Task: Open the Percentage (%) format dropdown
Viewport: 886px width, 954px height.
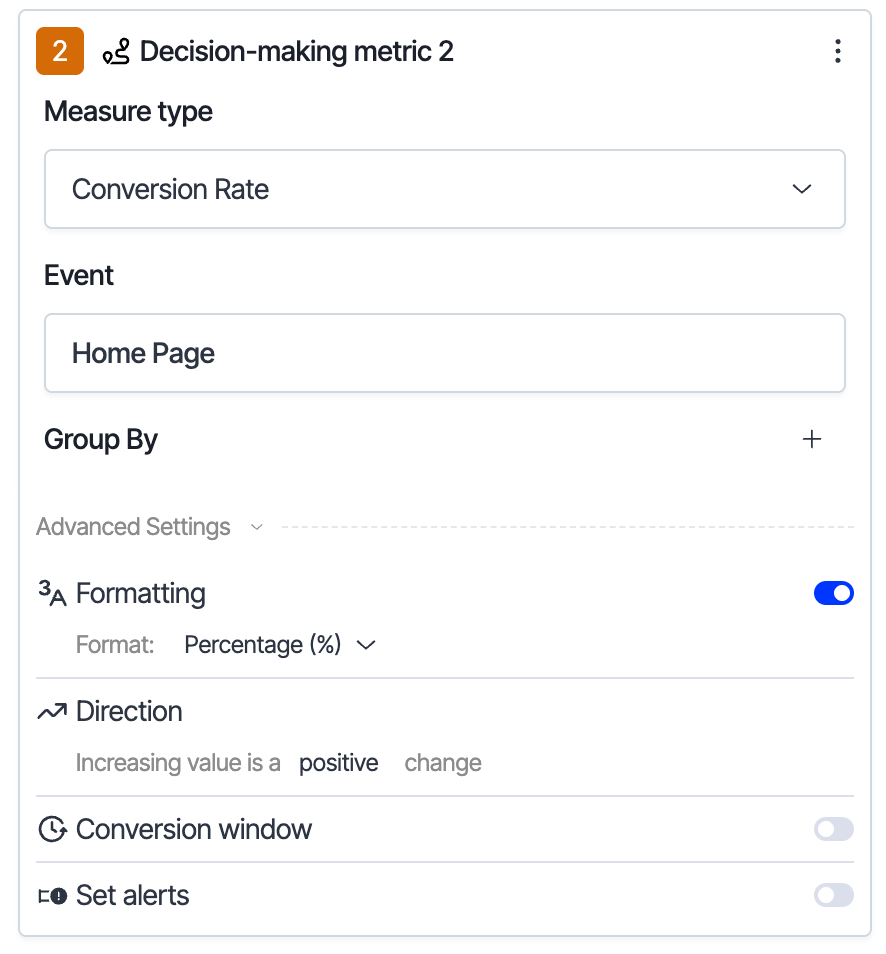Action: click(280, 645)
